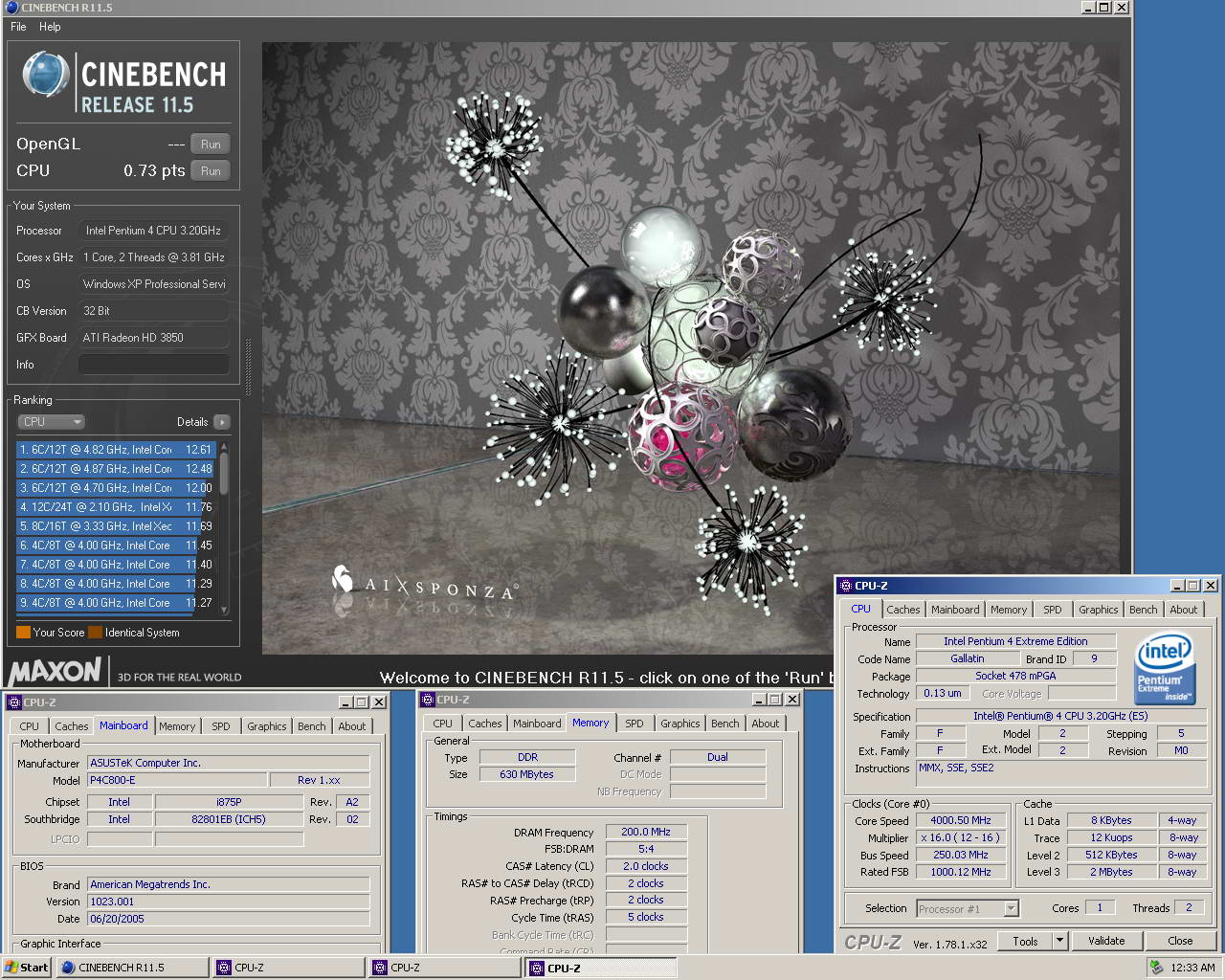
Task: Click the Cinebench title bar app icon
Action: 11,8
